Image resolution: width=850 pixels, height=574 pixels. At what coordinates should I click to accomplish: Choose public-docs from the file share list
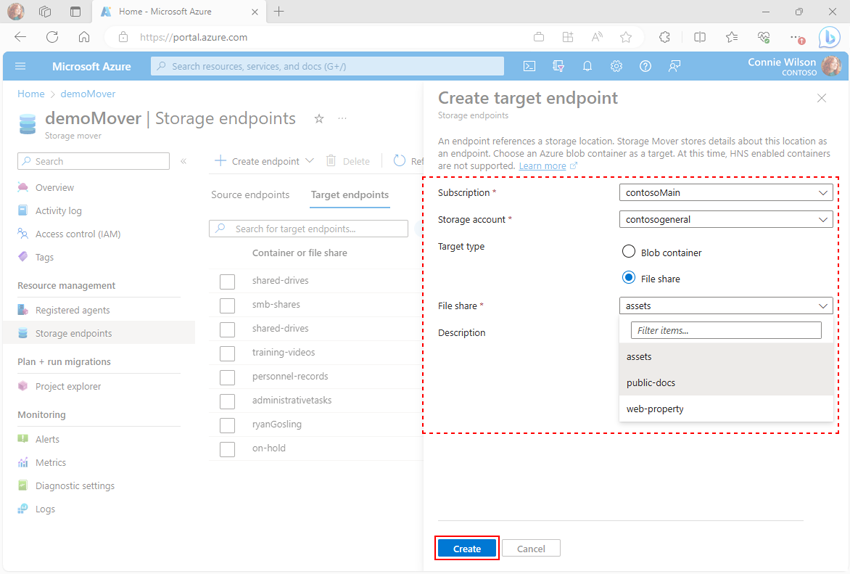tap(725, 383)
